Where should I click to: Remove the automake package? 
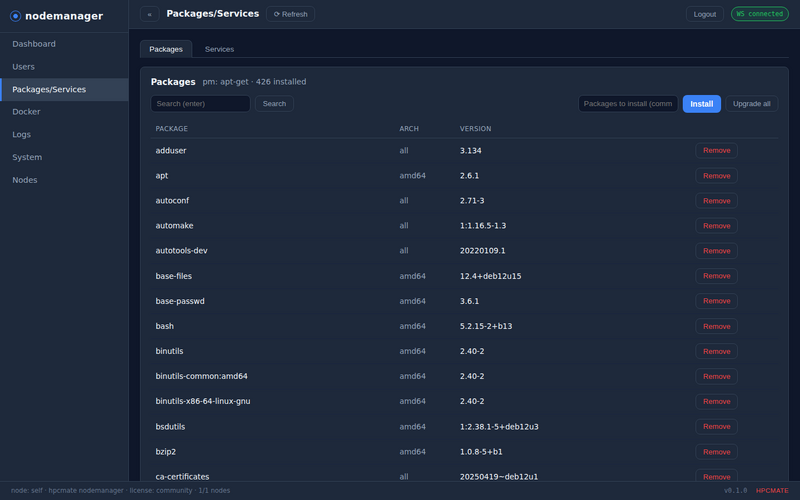click(x=716, y=226)
